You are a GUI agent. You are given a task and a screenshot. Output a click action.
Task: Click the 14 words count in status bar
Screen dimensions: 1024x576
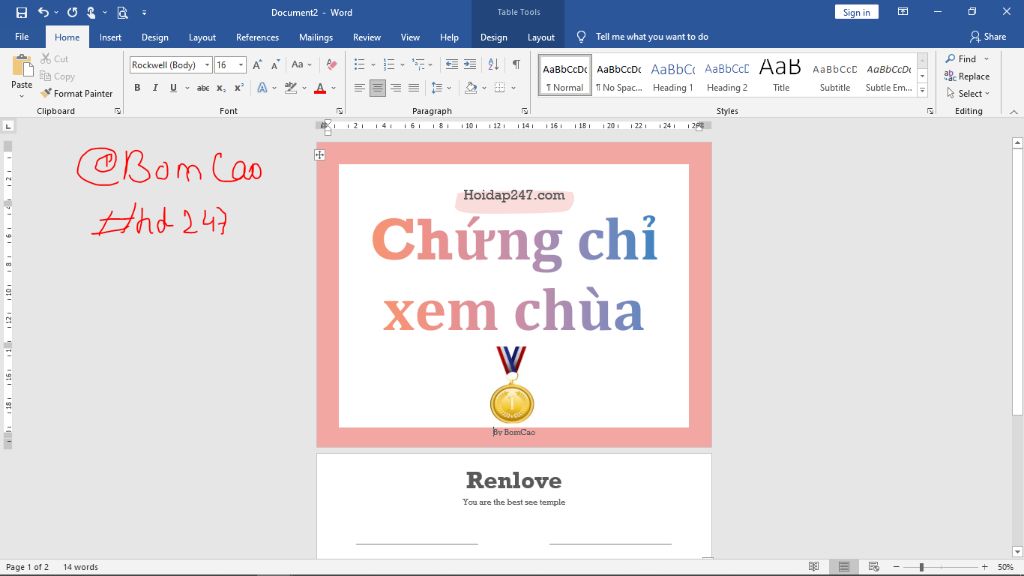click(80, 567)
